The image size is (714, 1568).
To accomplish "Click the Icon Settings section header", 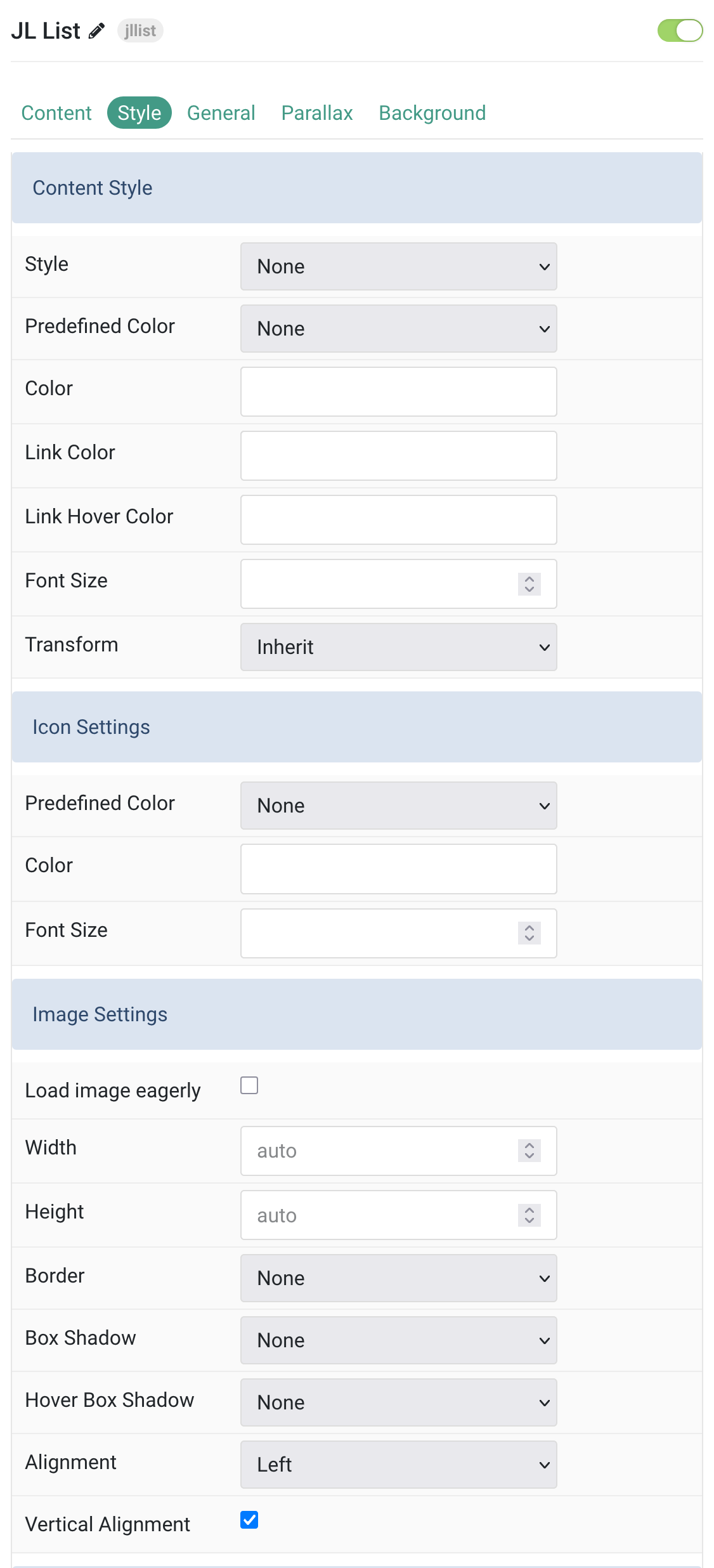I will pyautogui.click(x=356, y=727).
